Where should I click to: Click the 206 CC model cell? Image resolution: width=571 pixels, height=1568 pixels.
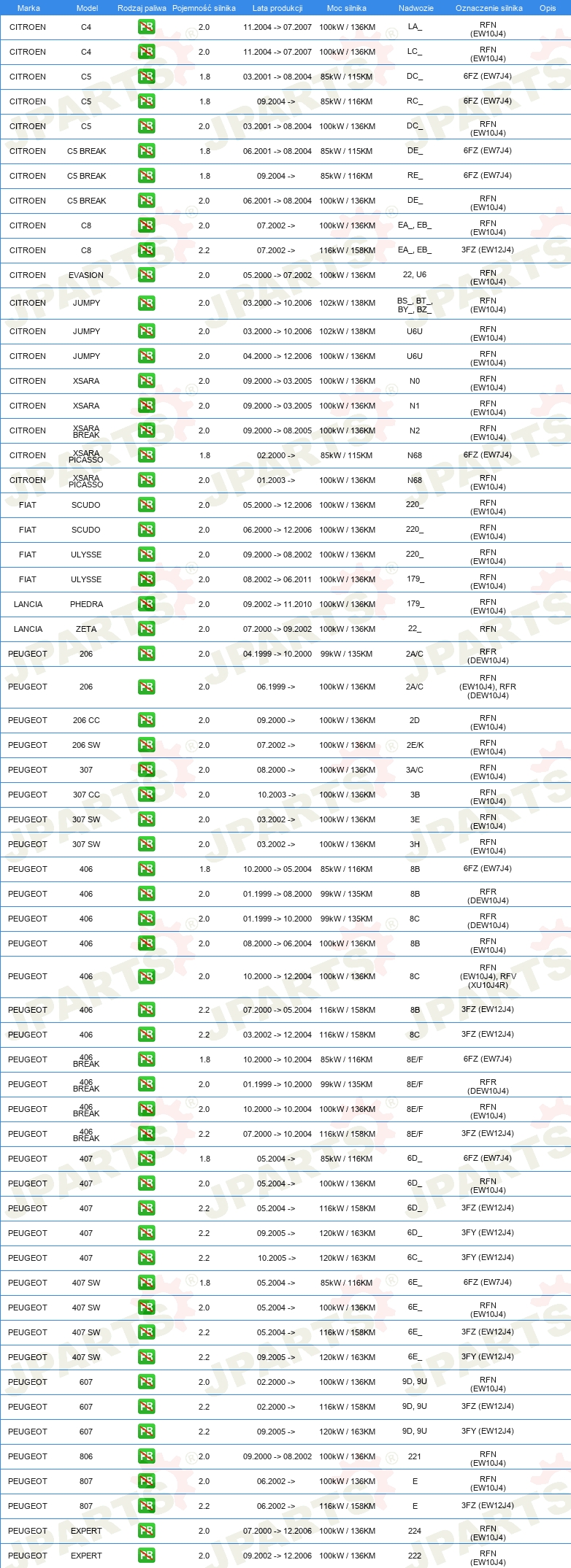pos(86,720)
